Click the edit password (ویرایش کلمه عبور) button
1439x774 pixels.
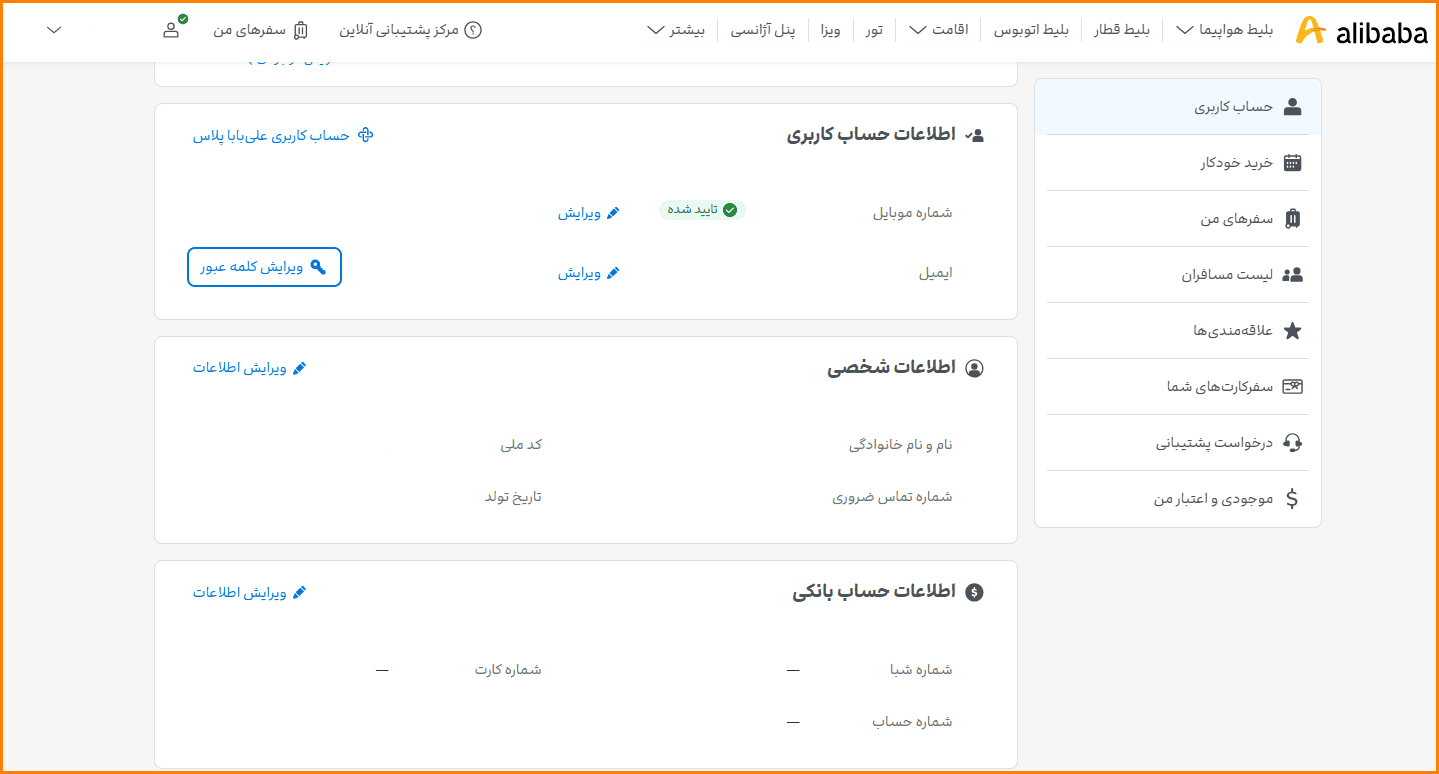pos(264,267)
